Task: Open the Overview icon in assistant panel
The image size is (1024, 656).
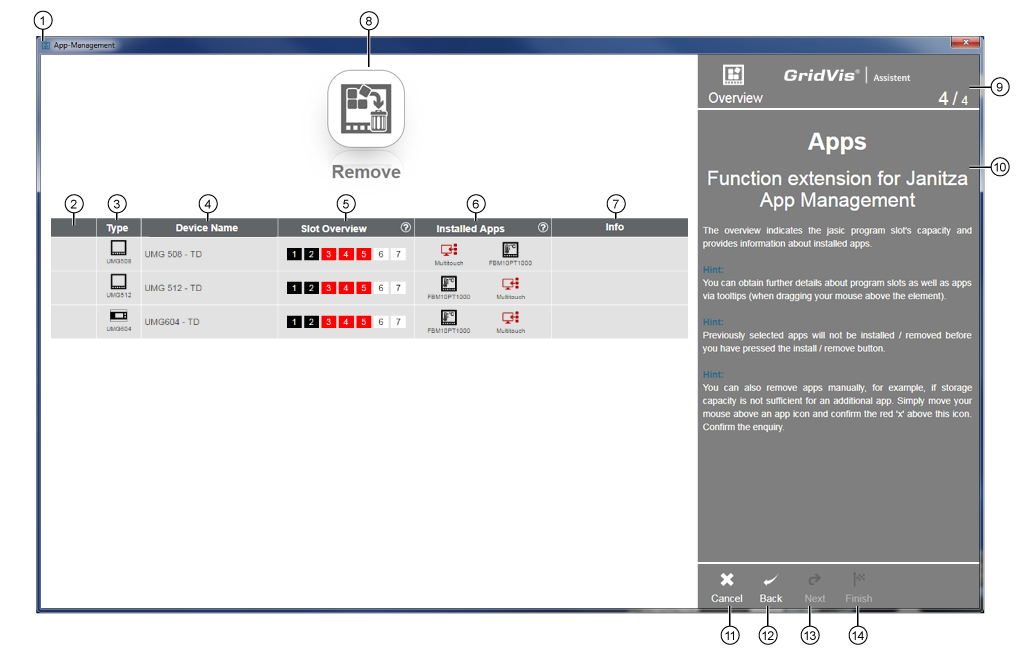Action: 734,76
